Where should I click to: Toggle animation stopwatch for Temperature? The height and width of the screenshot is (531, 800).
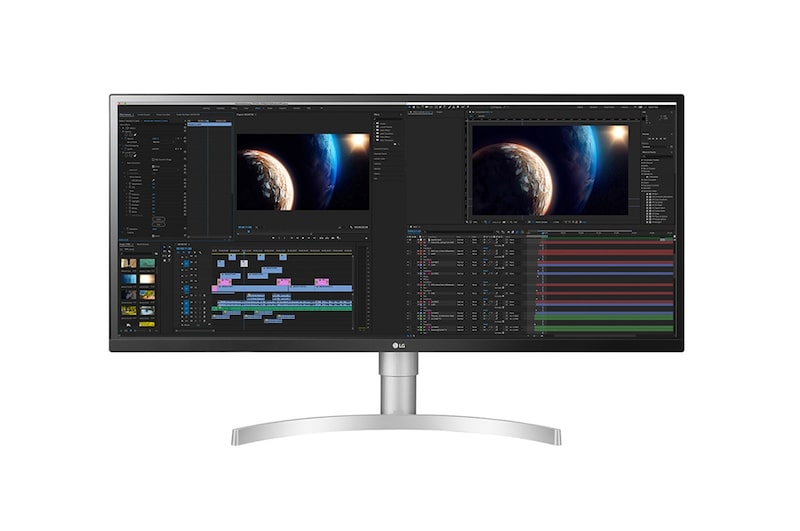(130, 184)
